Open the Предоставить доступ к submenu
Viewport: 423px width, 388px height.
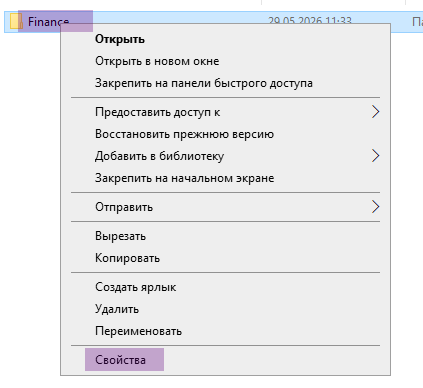click(x=225, y=112)
